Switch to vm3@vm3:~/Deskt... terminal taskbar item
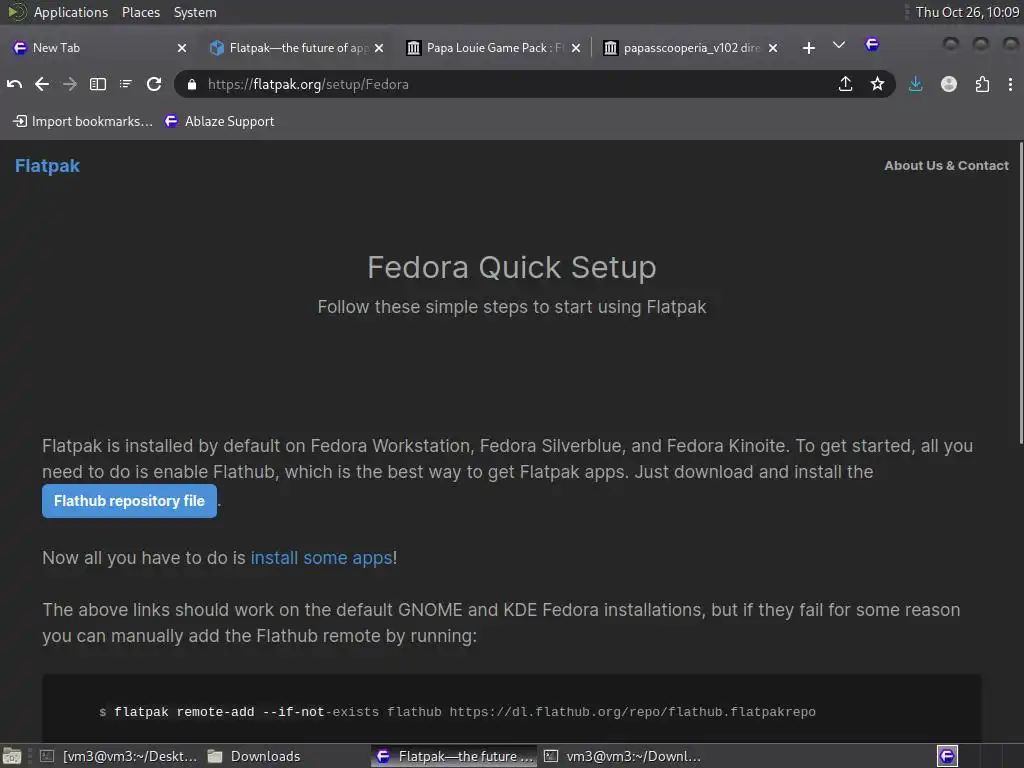 pos(119,756)
